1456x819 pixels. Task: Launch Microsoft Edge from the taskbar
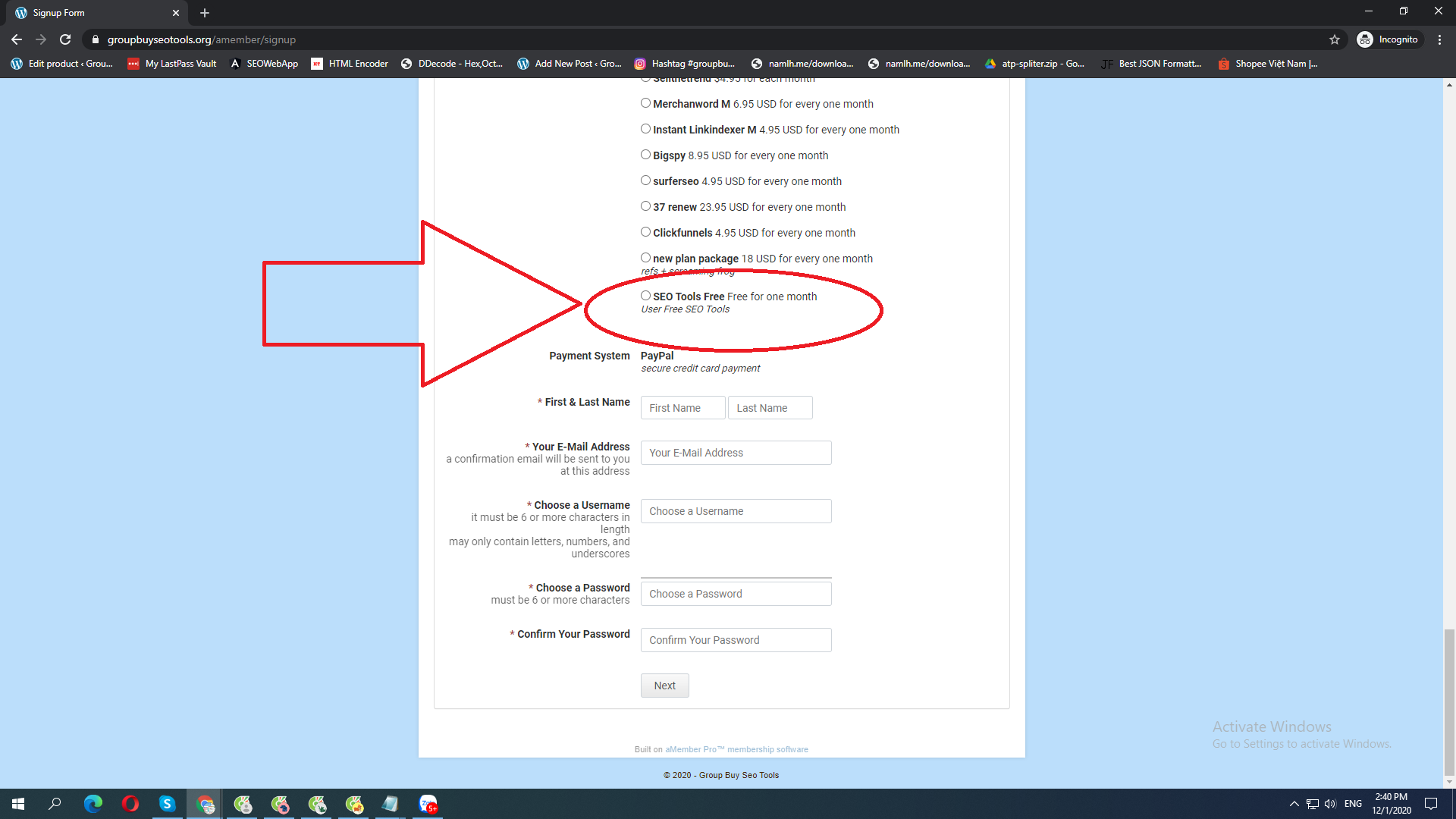click(93, 804)
